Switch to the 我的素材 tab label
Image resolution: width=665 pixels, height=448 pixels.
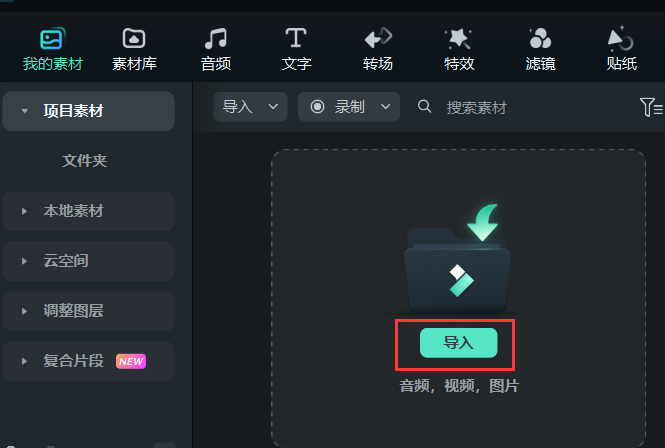pos(53,64)
